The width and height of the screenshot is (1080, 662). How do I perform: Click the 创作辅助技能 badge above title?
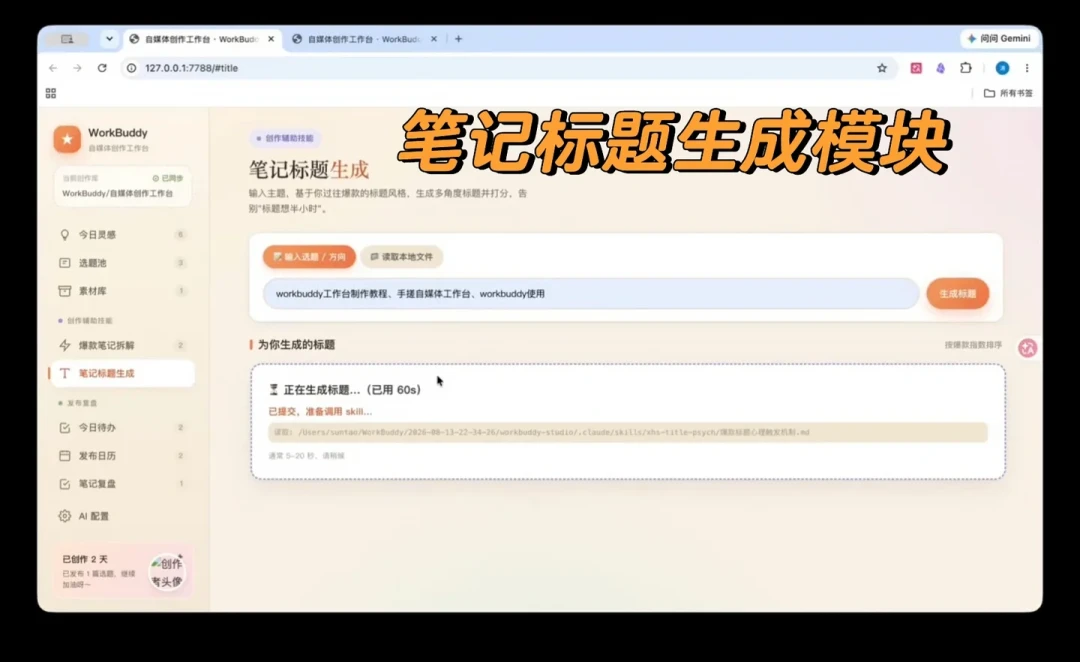(285, 138)
